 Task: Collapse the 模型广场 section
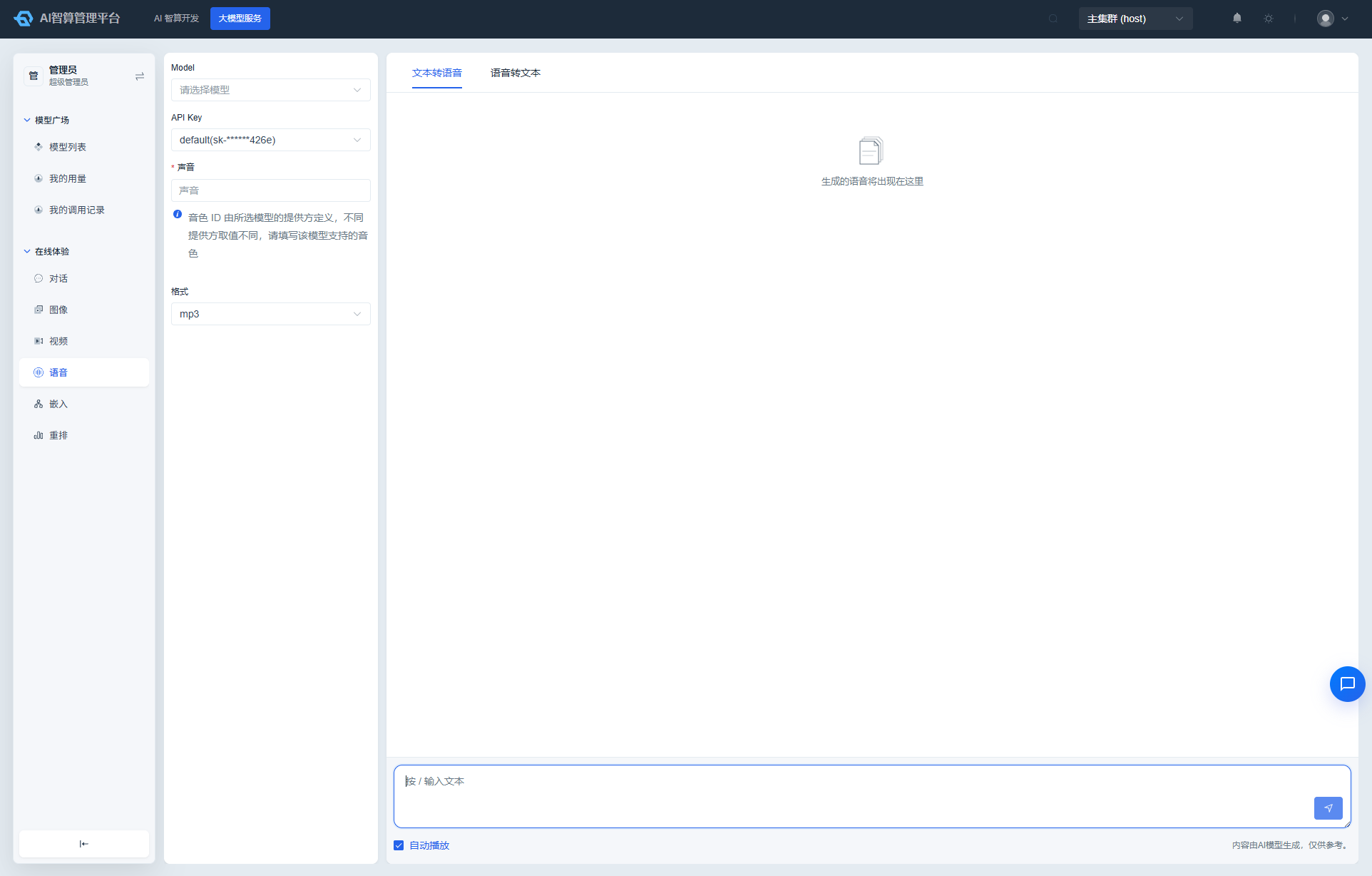47,120
